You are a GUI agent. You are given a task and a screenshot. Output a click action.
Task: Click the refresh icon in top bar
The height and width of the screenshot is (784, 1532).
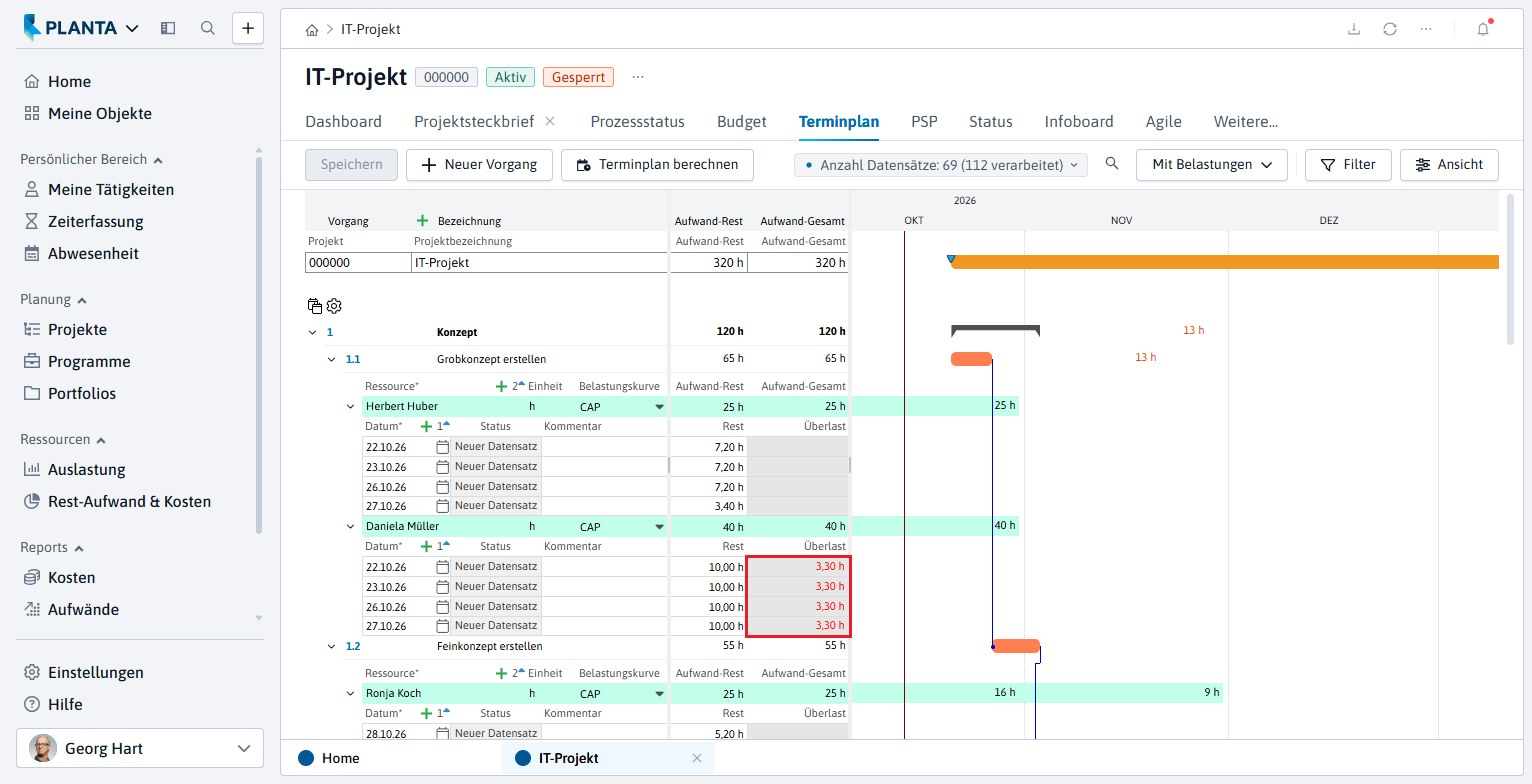(1390, 29)
